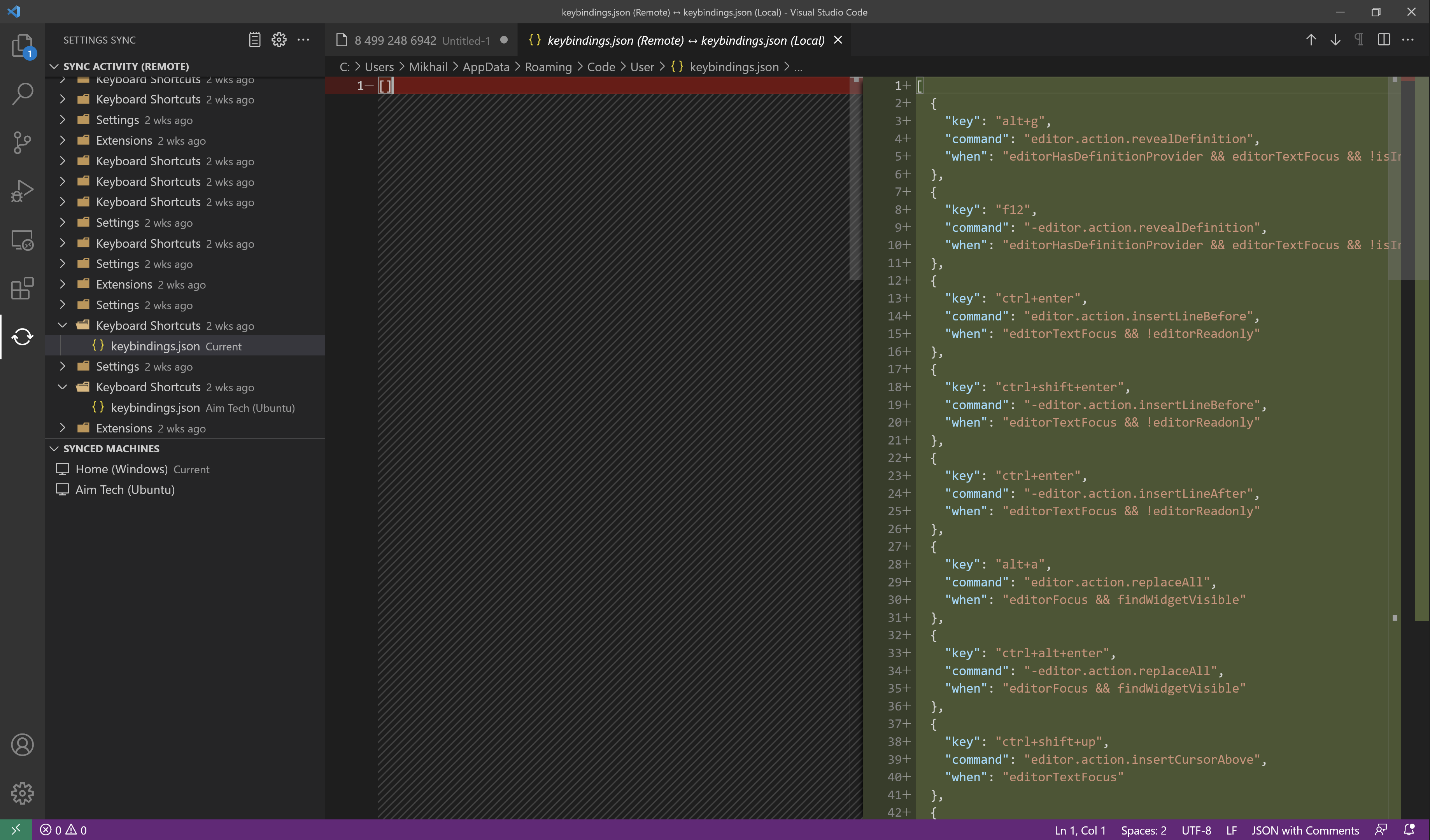Change encoding via UTF-8
The image size is (1430, 840).
(1196, 830)
